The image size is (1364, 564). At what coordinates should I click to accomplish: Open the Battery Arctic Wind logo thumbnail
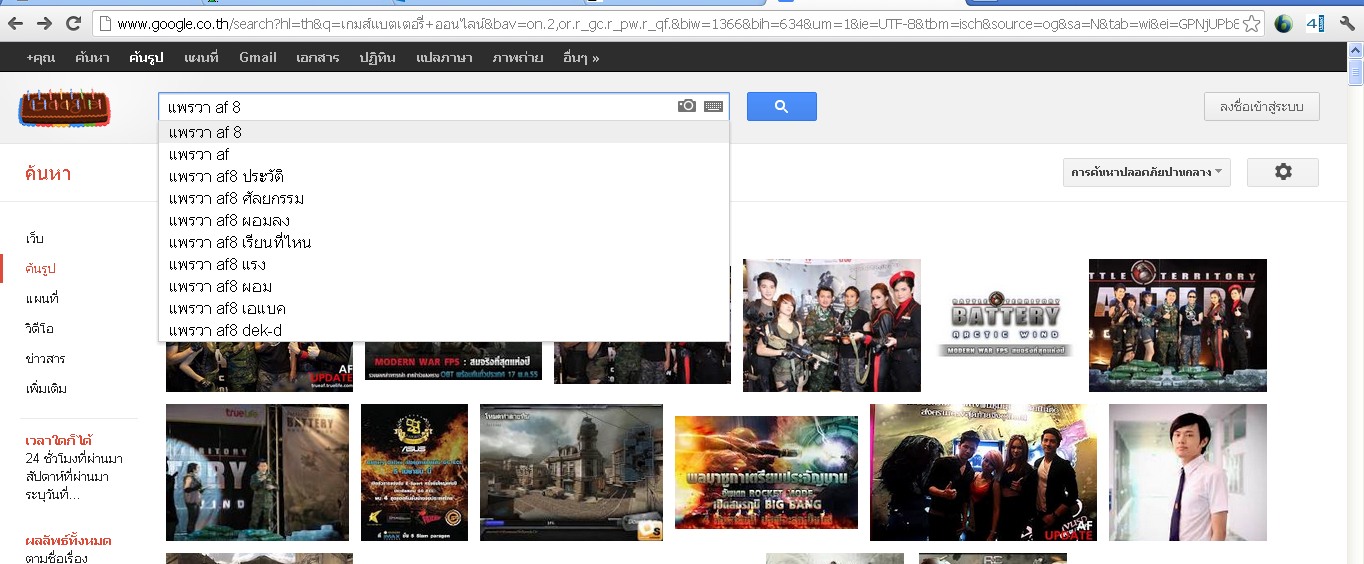[1005, 324]
